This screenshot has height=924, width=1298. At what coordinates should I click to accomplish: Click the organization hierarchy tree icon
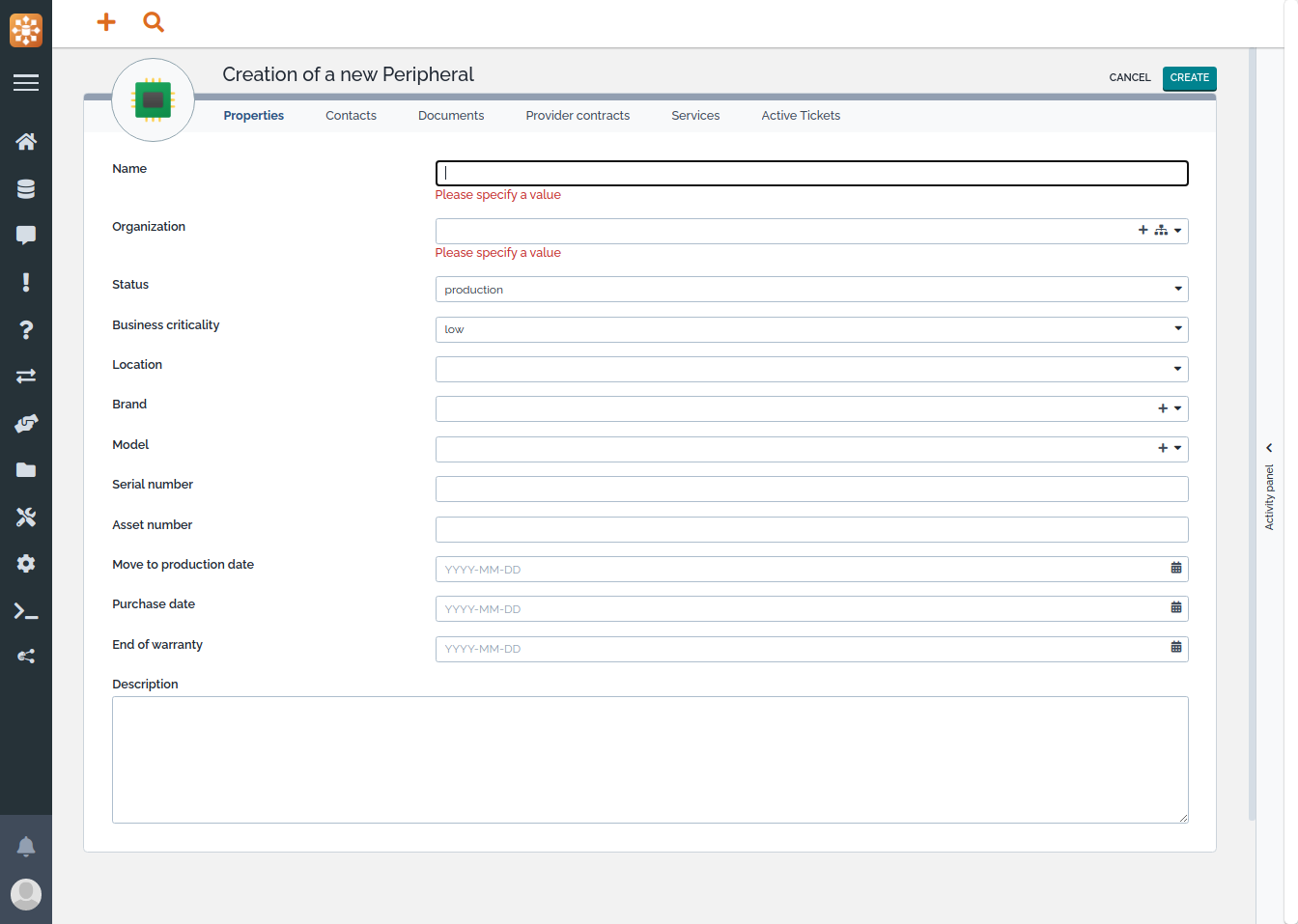tap(1161, 231)
